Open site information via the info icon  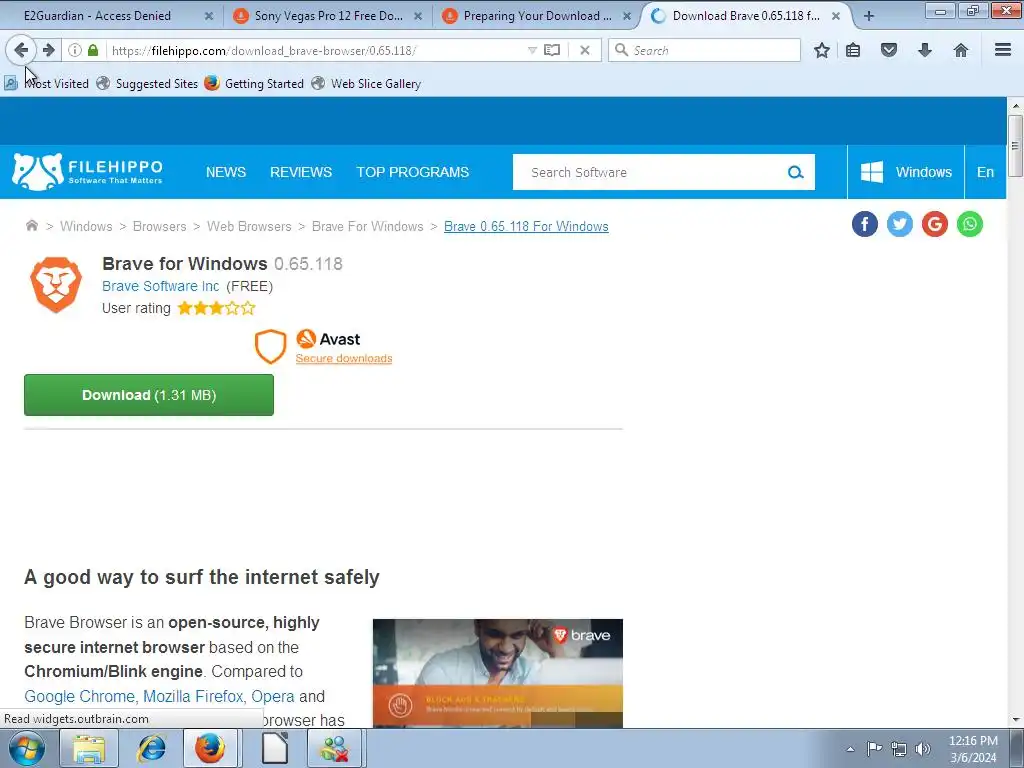point(75,50)
